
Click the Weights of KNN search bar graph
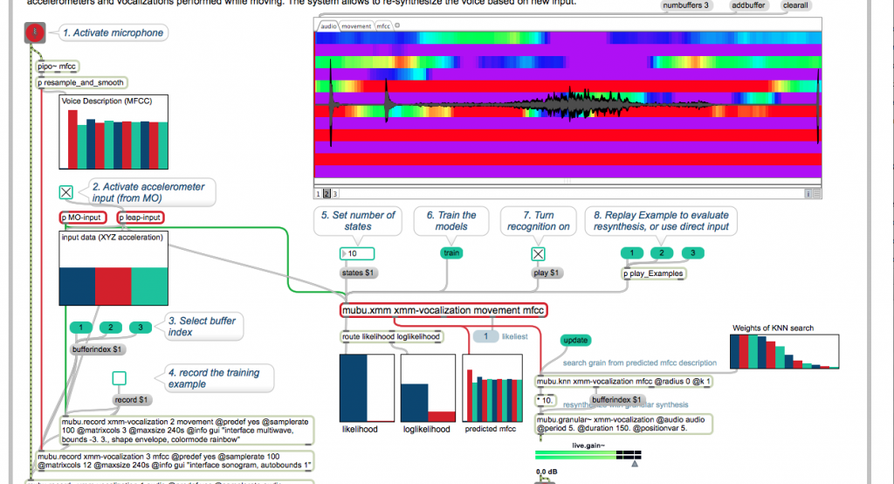click(785, 351)
